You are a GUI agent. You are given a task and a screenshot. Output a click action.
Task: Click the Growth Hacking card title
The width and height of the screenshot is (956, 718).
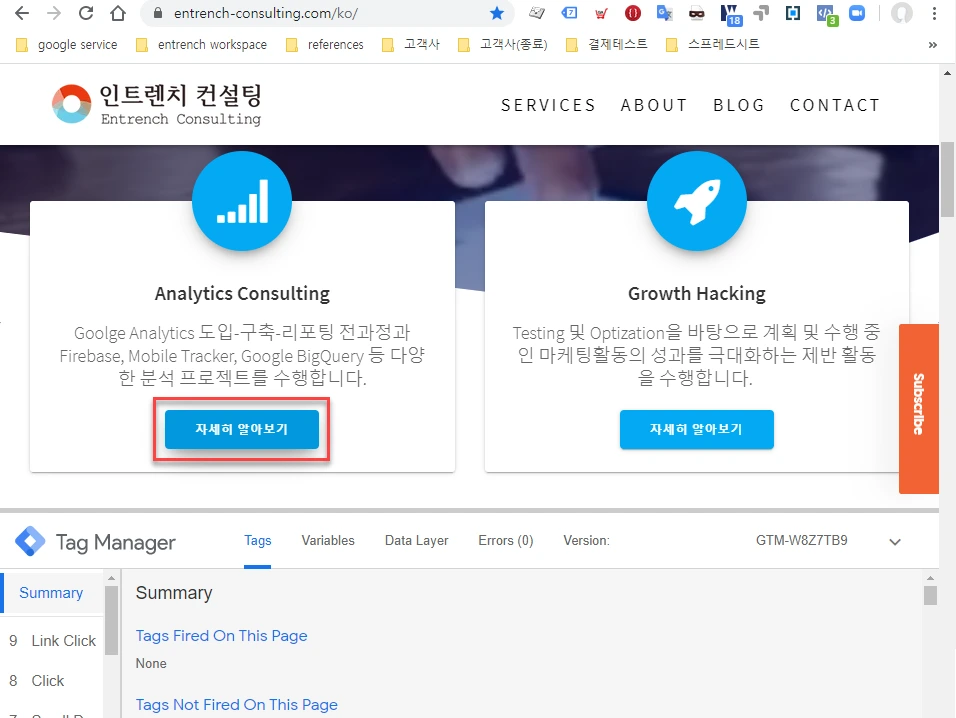697,294
